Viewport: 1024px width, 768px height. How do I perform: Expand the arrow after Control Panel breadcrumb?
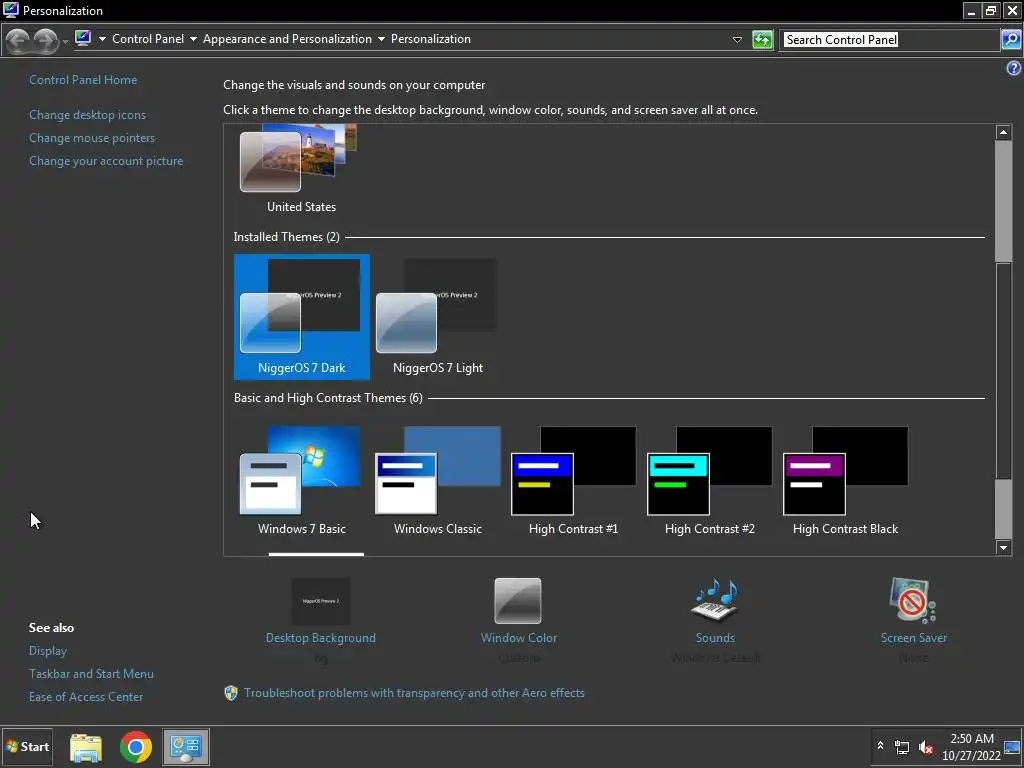(193, 39)
